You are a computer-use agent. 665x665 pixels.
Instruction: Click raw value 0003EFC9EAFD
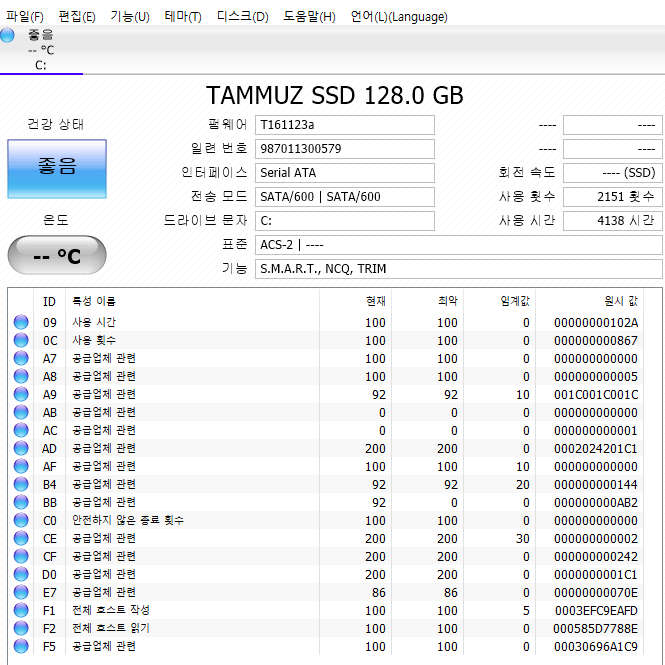[596, 611]
